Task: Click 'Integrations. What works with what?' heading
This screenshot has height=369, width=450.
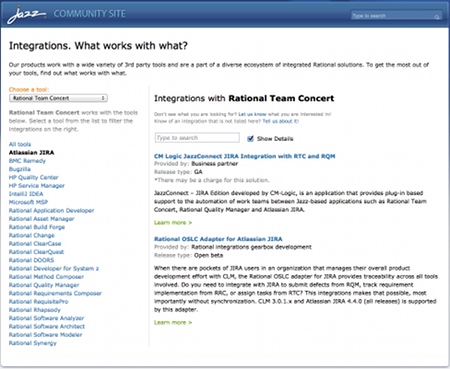Action: [x=98, y=45]
